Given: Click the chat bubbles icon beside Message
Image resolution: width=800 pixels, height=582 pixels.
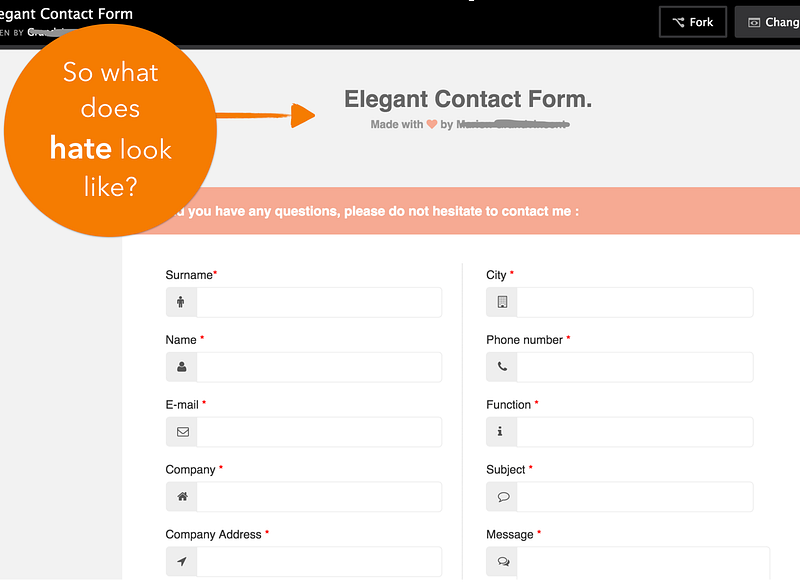Looking at the screenshot, I should coord(504,561).
